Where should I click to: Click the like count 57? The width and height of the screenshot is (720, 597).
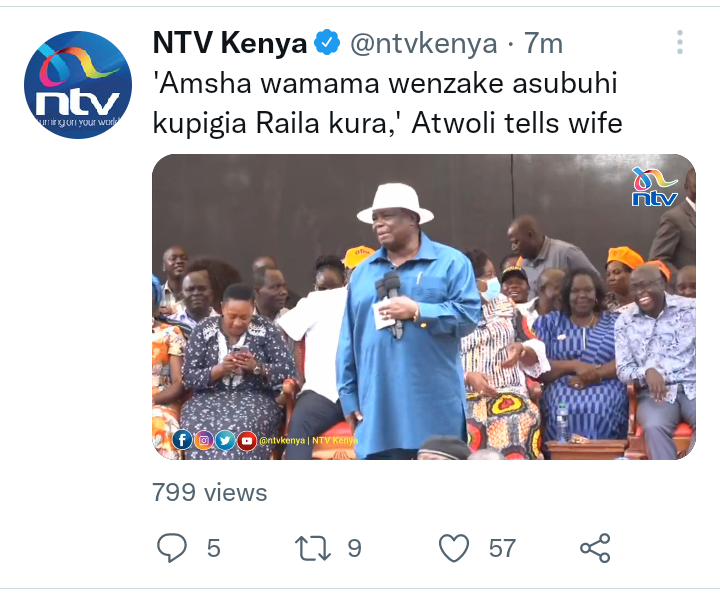pyautogui.click(x=502, y=548)
